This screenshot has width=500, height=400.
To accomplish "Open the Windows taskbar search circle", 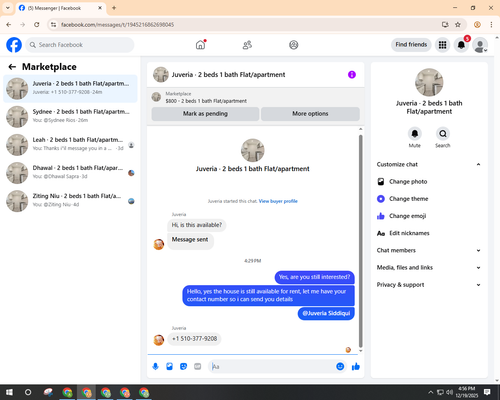I will coord(28,392).
